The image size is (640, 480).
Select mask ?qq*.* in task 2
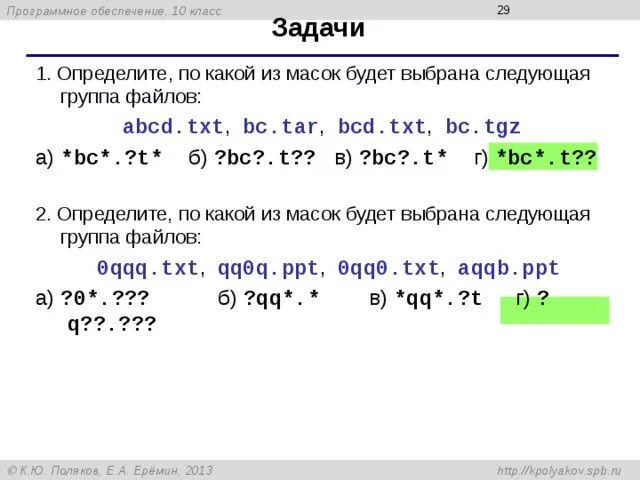[x=281, y=299]
